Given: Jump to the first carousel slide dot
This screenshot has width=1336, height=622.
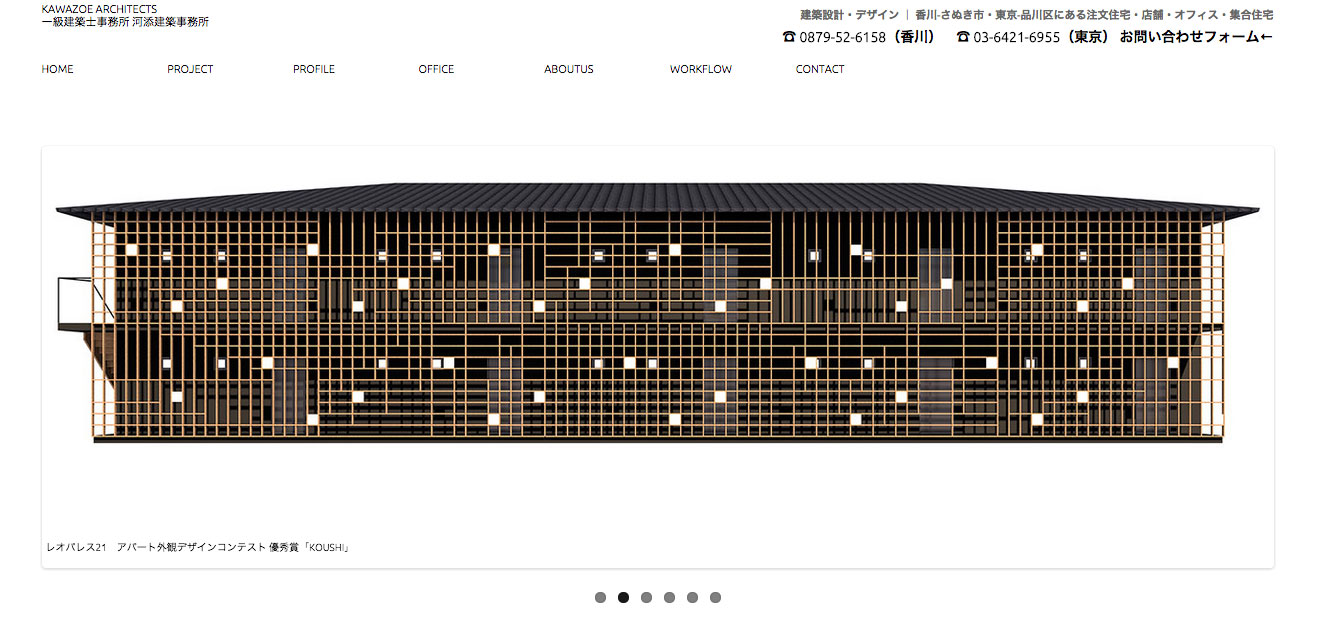Looking at the screenshot, I should tap(600, 598).
